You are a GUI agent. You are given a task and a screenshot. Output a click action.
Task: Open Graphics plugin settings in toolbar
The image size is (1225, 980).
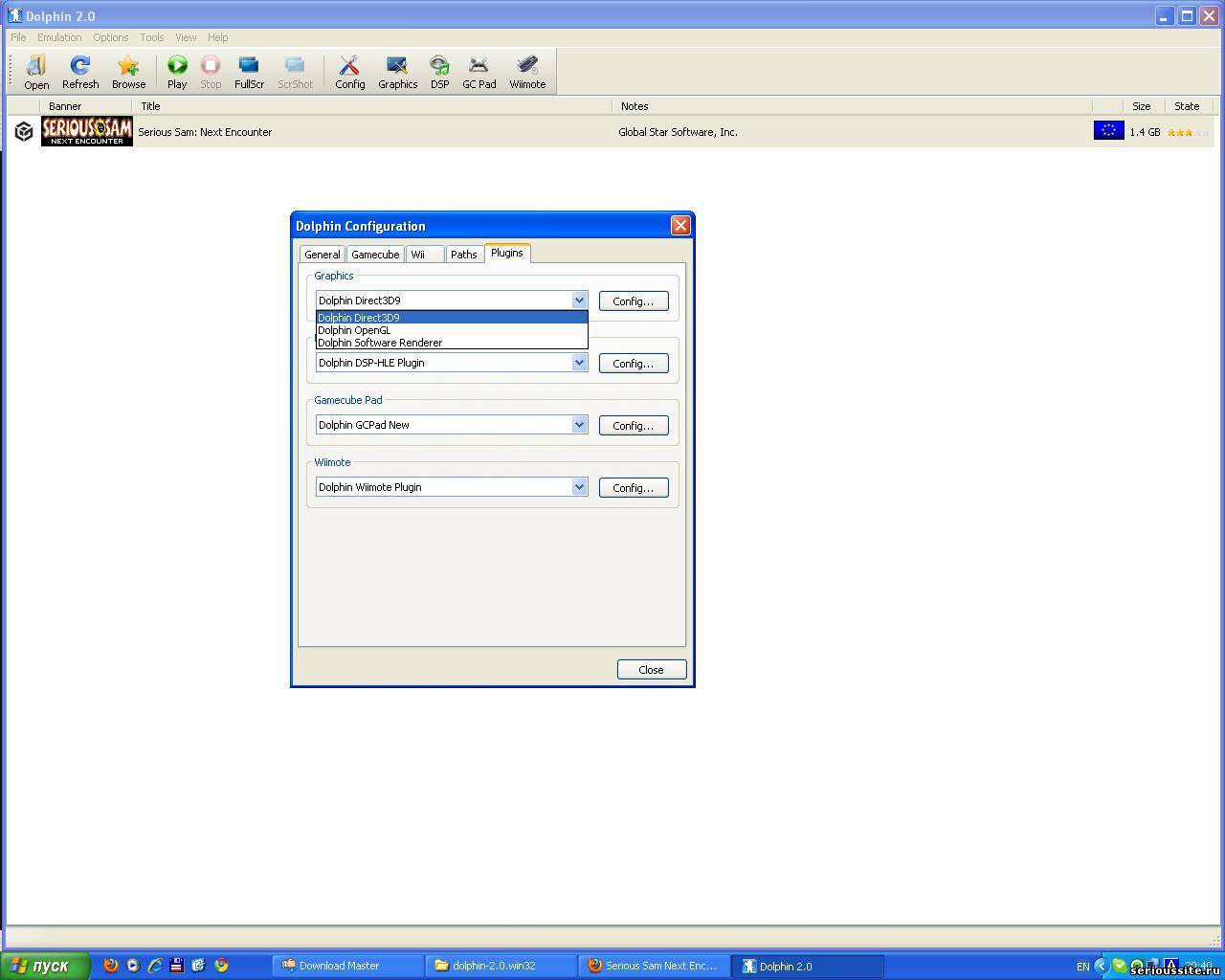[397, 72]
